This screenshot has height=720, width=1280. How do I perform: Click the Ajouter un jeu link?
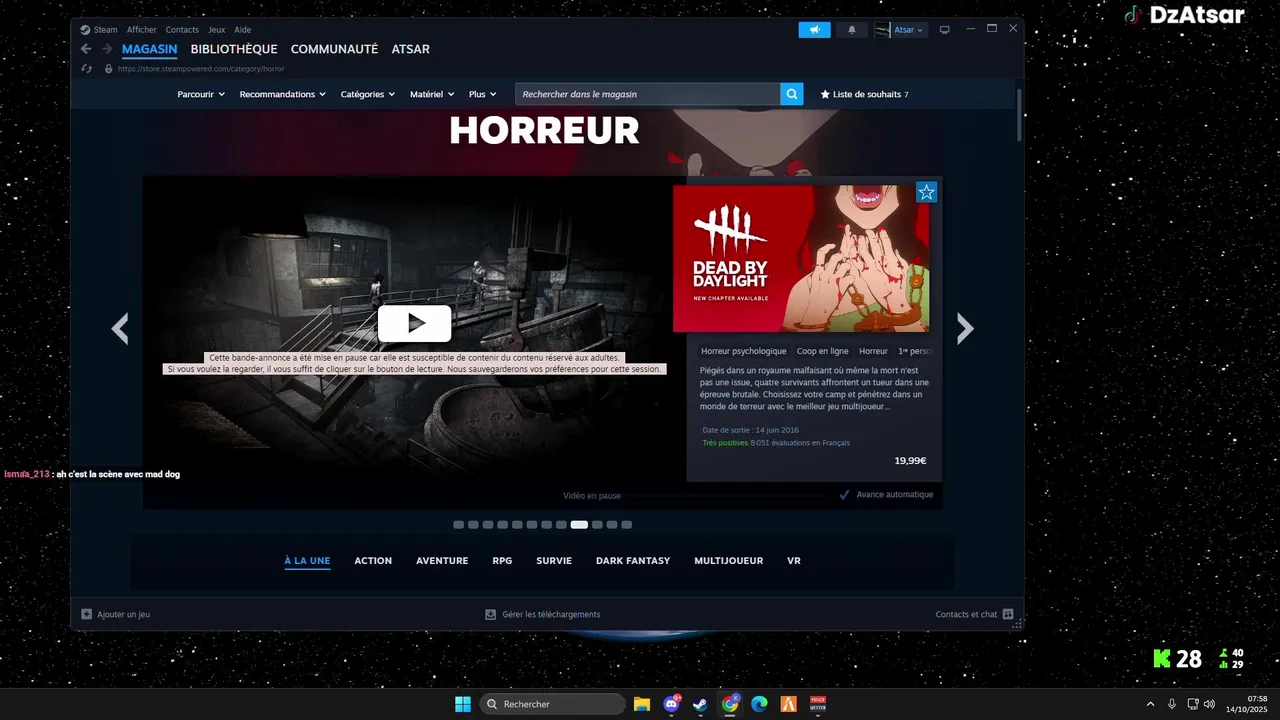[x=124, y=614]
